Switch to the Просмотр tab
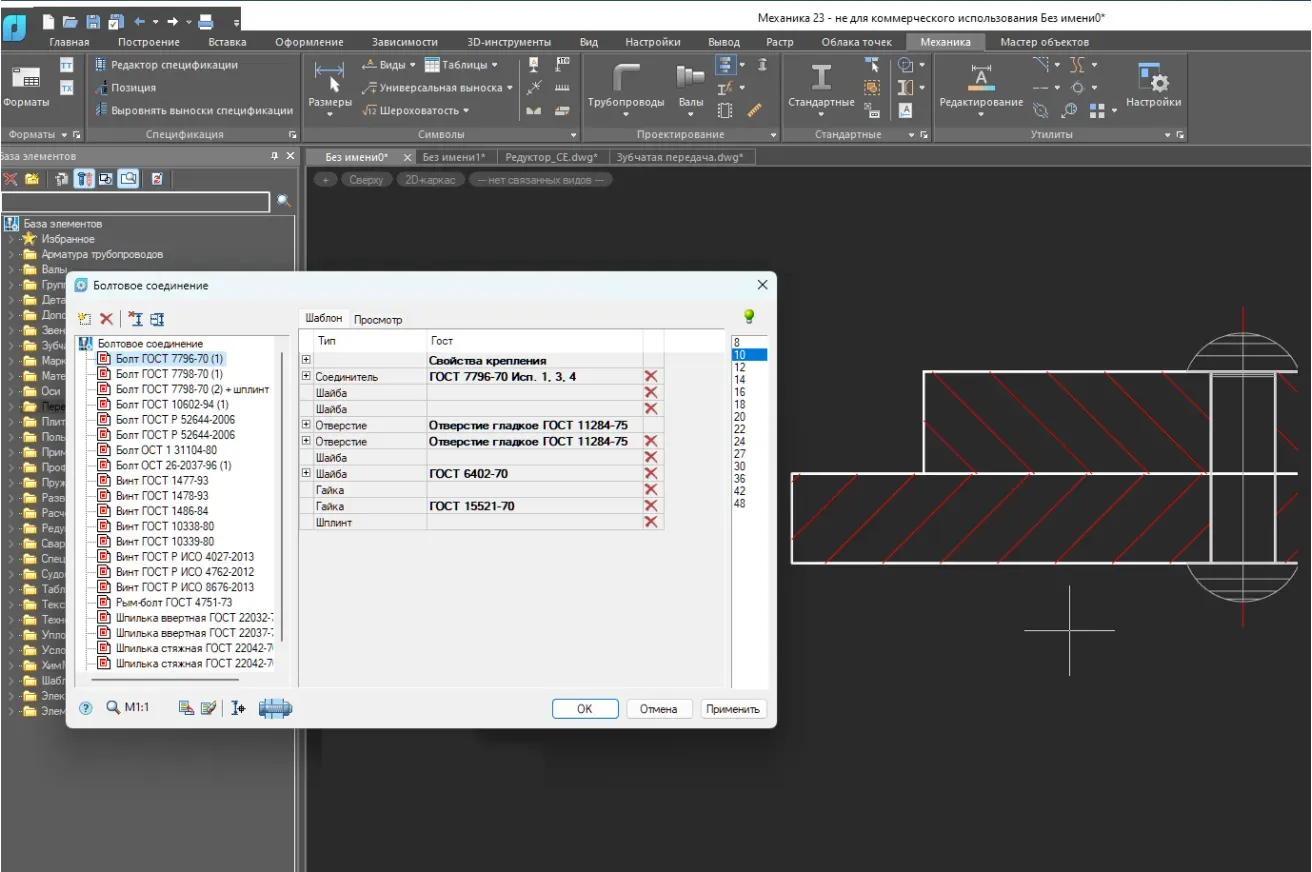This screenshot has width=1312, height=872. [x=378, y=320]
